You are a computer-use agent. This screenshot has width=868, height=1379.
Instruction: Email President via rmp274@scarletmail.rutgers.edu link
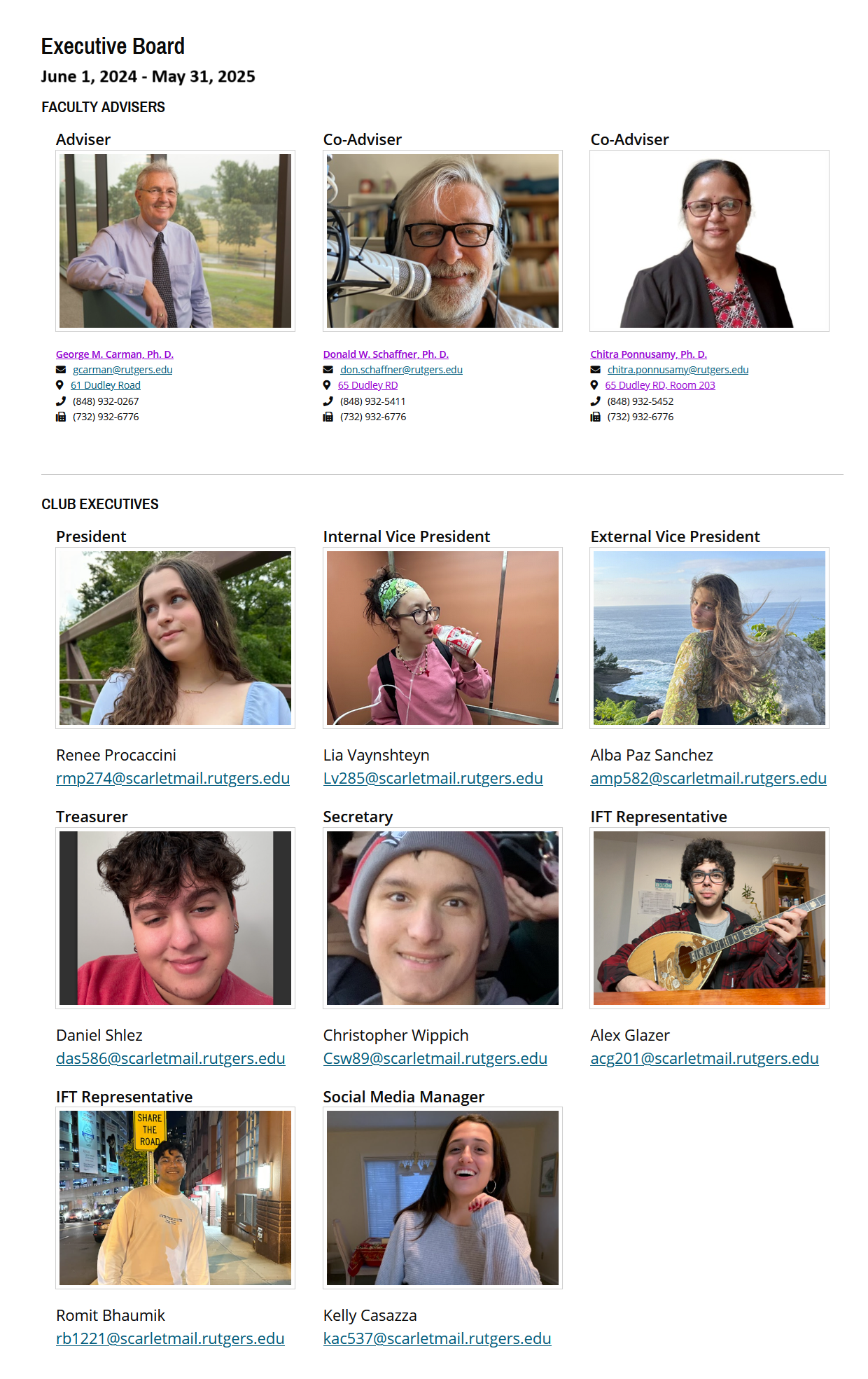173,778
